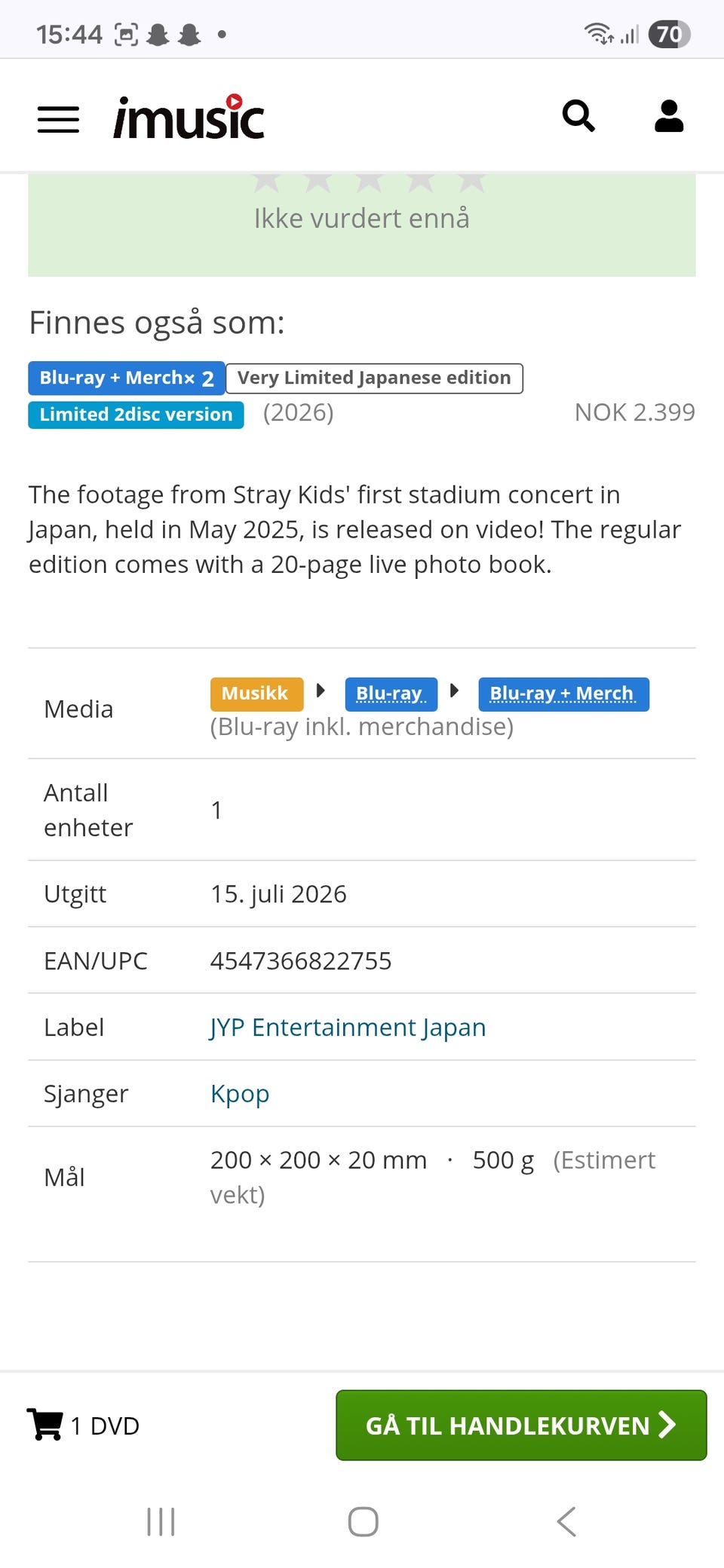
Task: Tap the shopping cart icon
Action: [44, 1424]
